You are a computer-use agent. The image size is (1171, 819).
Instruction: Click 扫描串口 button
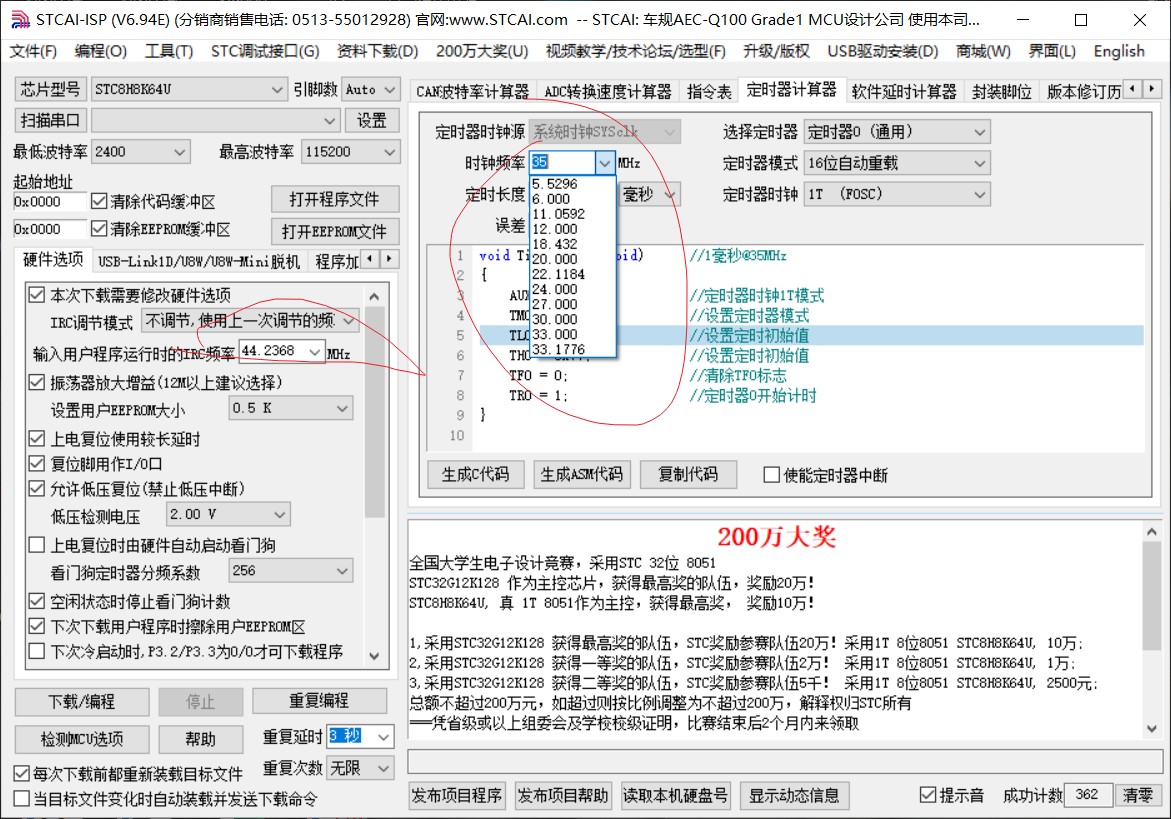click(51, 120)
